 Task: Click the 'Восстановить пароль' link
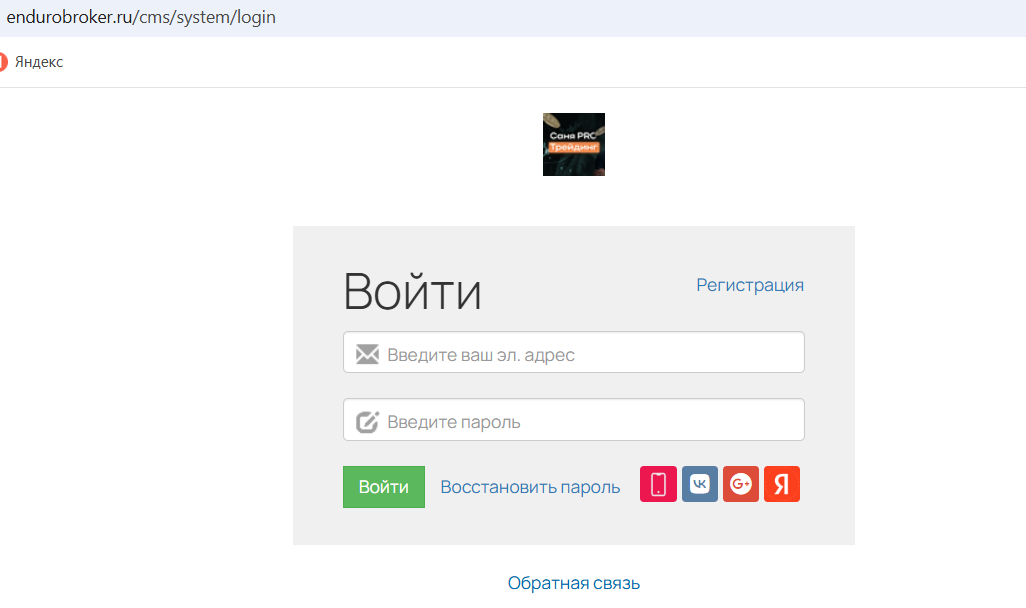point(530,487)
